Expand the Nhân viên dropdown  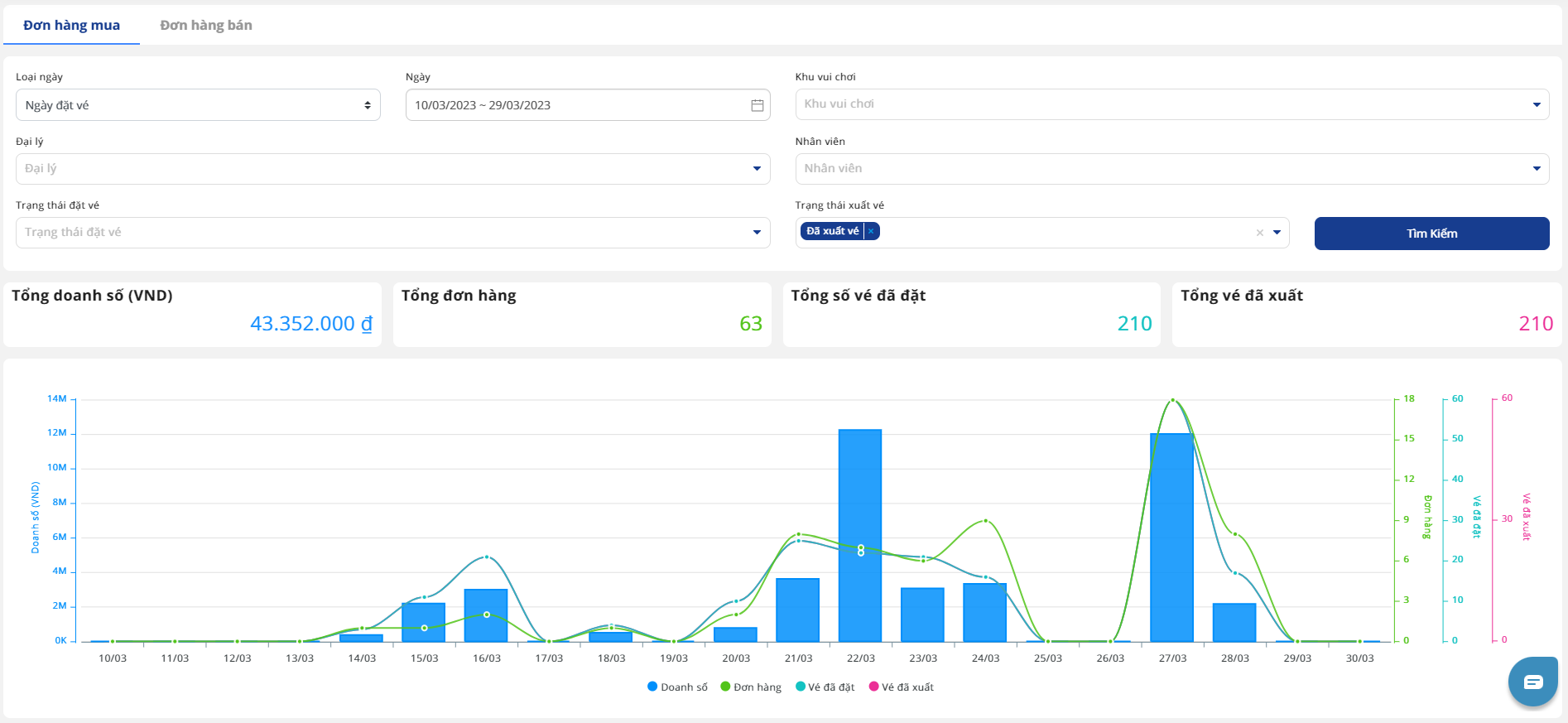point(1171,169)
